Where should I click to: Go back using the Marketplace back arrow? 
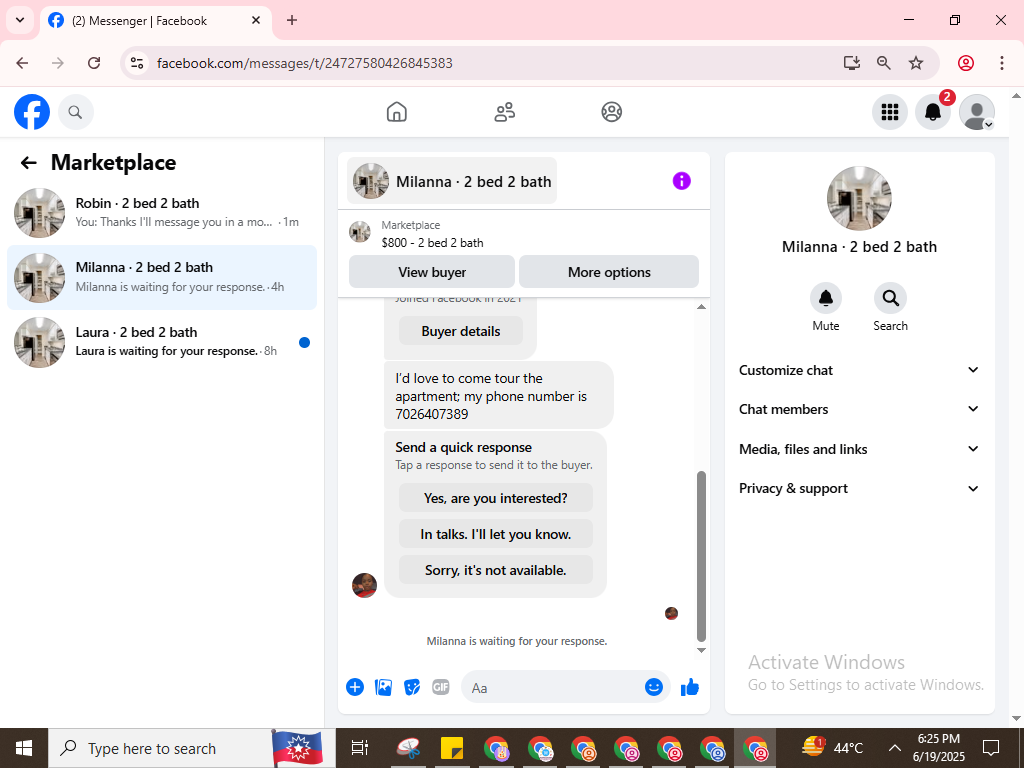tap(28, 163)
